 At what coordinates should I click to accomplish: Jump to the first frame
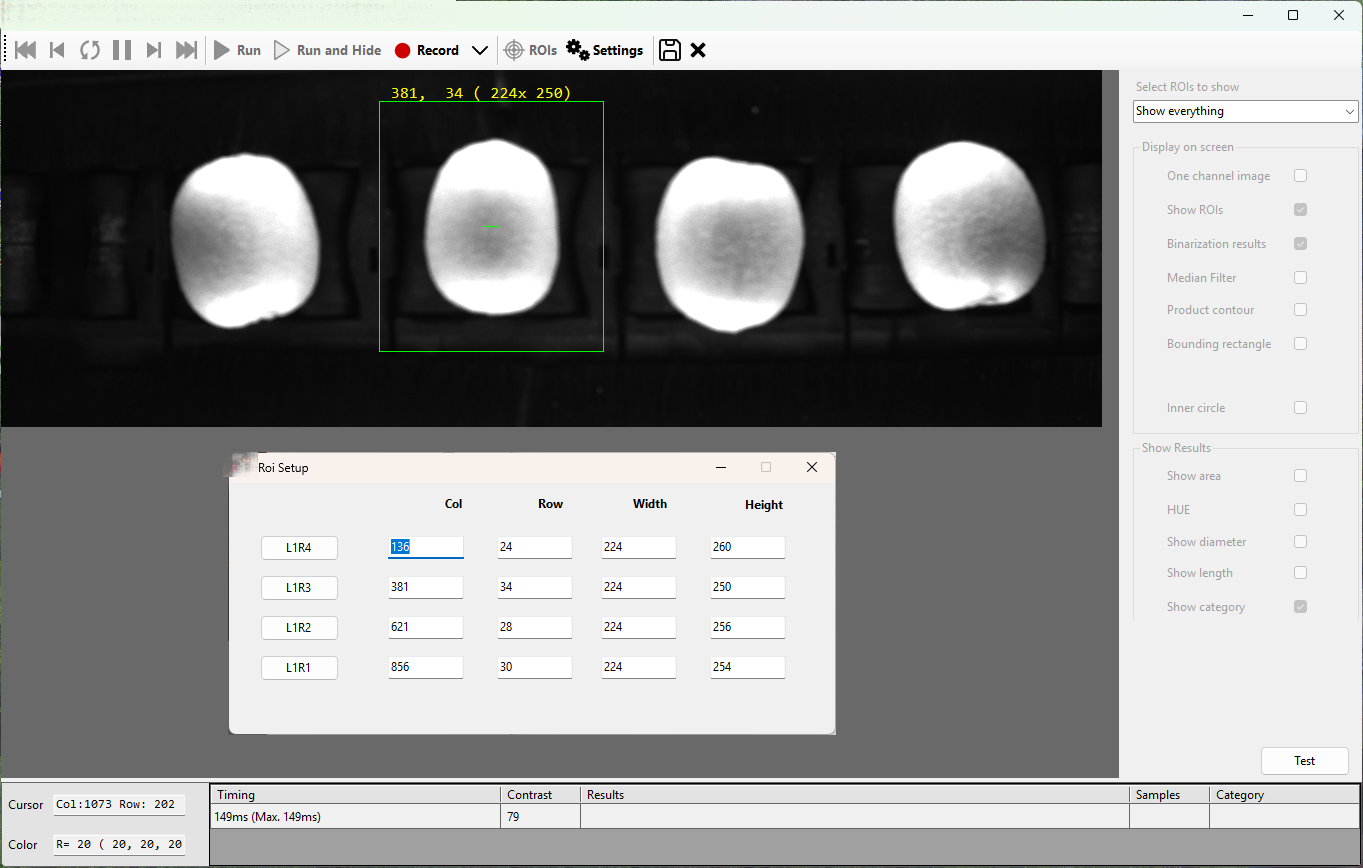[x=26, y=50]
